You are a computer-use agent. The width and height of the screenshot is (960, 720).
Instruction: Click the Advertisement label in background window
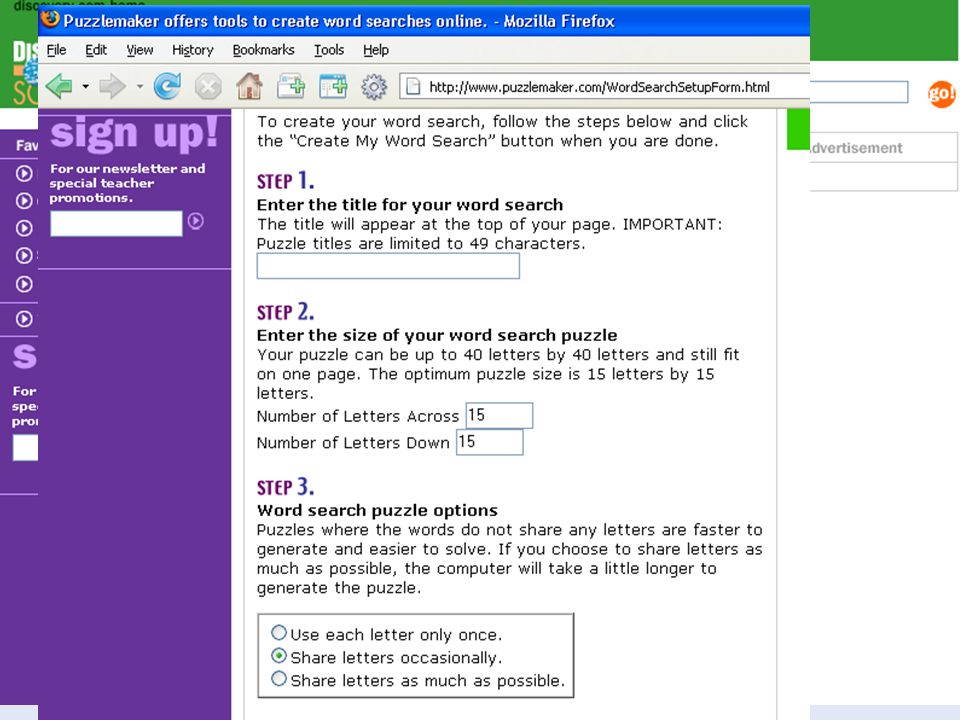point(856,148)
